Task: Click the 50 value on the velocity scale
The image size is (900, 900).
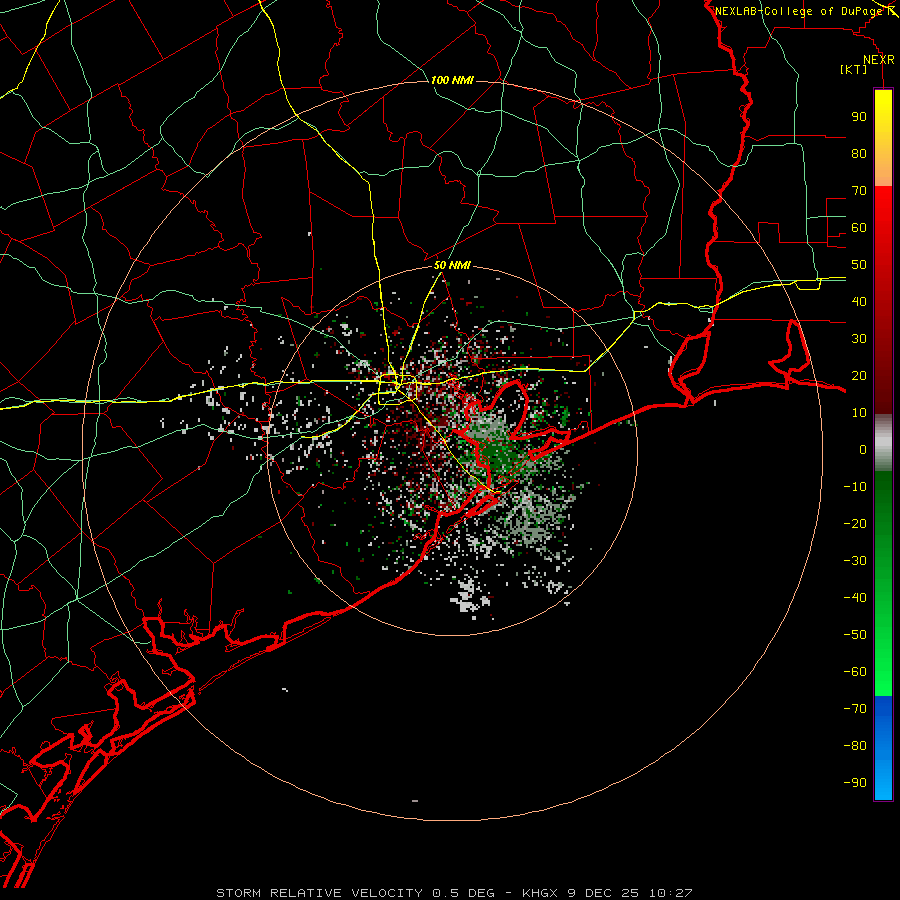Action: coord(859,265)
